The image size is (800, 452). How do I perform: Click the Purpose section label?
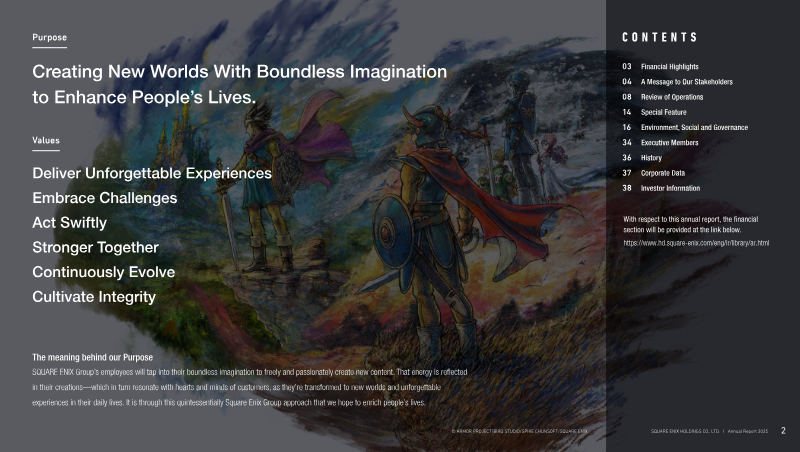pyautogui.click(x=50, y=37)
